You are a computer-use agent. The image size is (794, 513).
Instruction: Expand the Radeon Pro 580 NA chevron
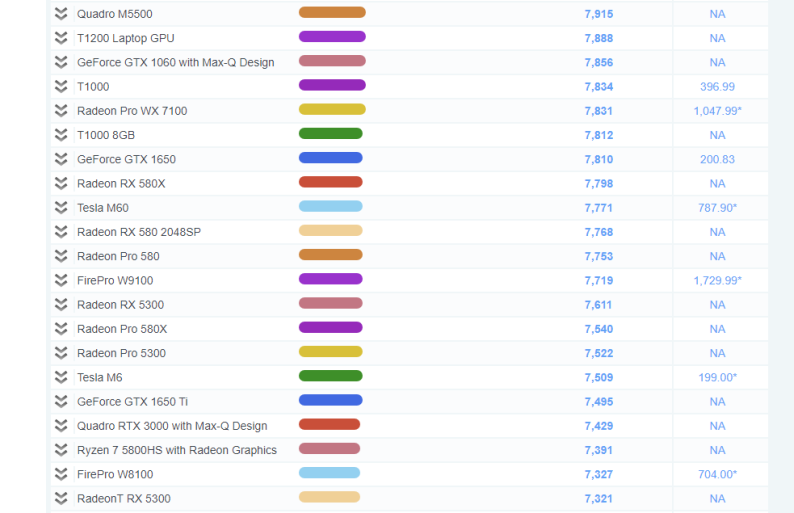point(61,256)
